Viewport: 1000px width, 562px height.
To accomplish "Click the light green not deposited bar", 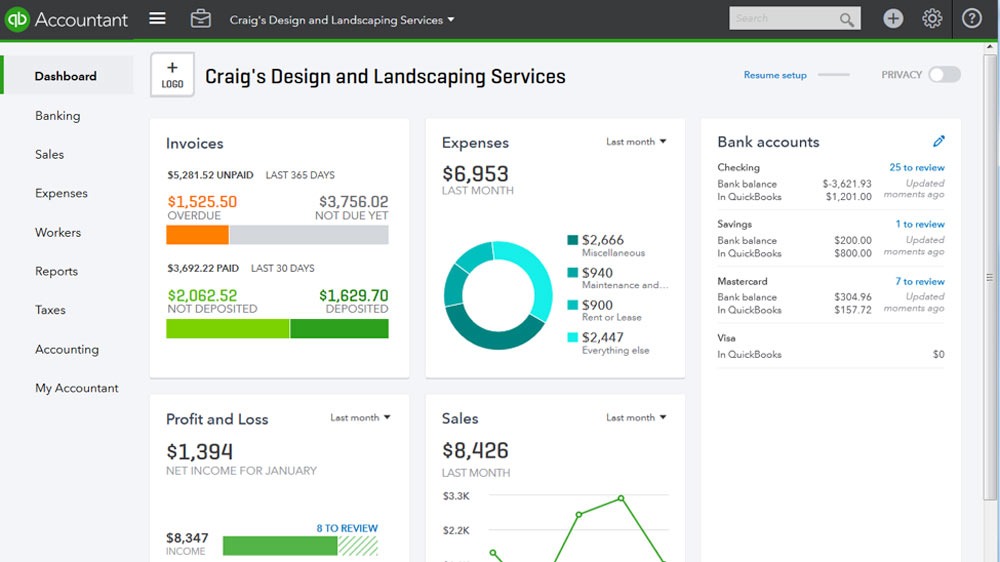I will pyautogui.click(x=228, y=329).
